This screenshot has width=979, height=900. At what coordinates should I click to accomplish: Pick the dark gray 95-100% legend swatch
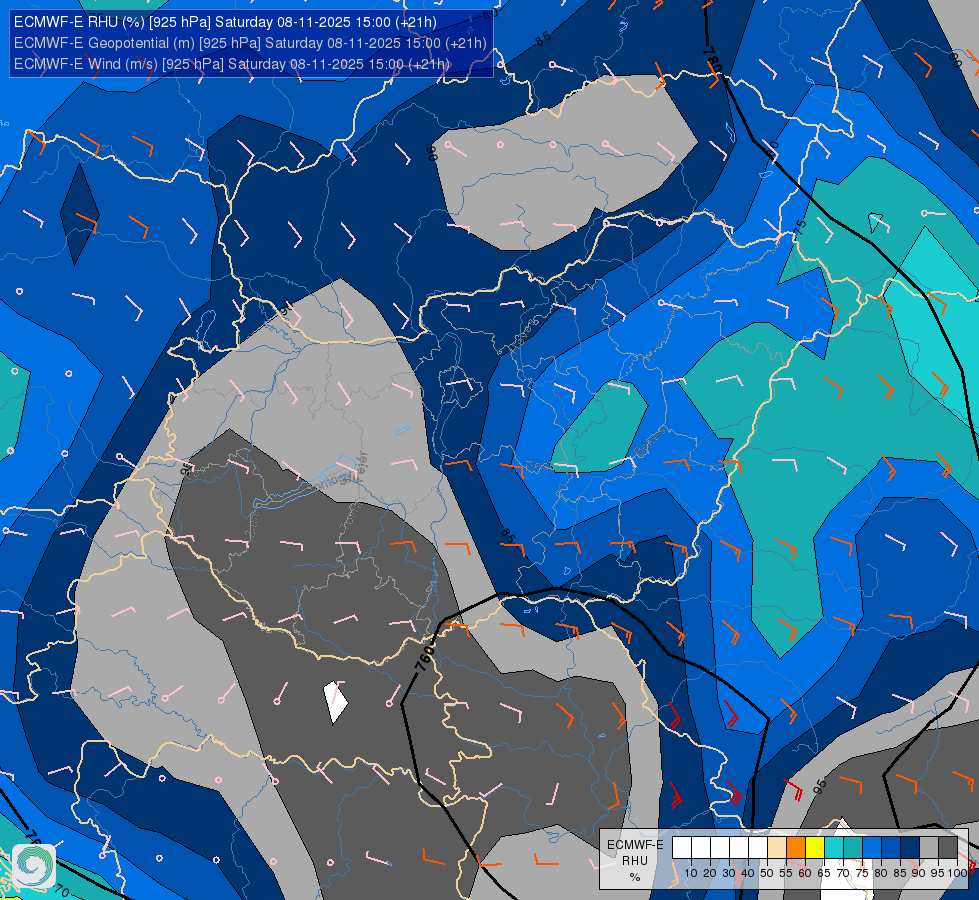tap(948, 847)
